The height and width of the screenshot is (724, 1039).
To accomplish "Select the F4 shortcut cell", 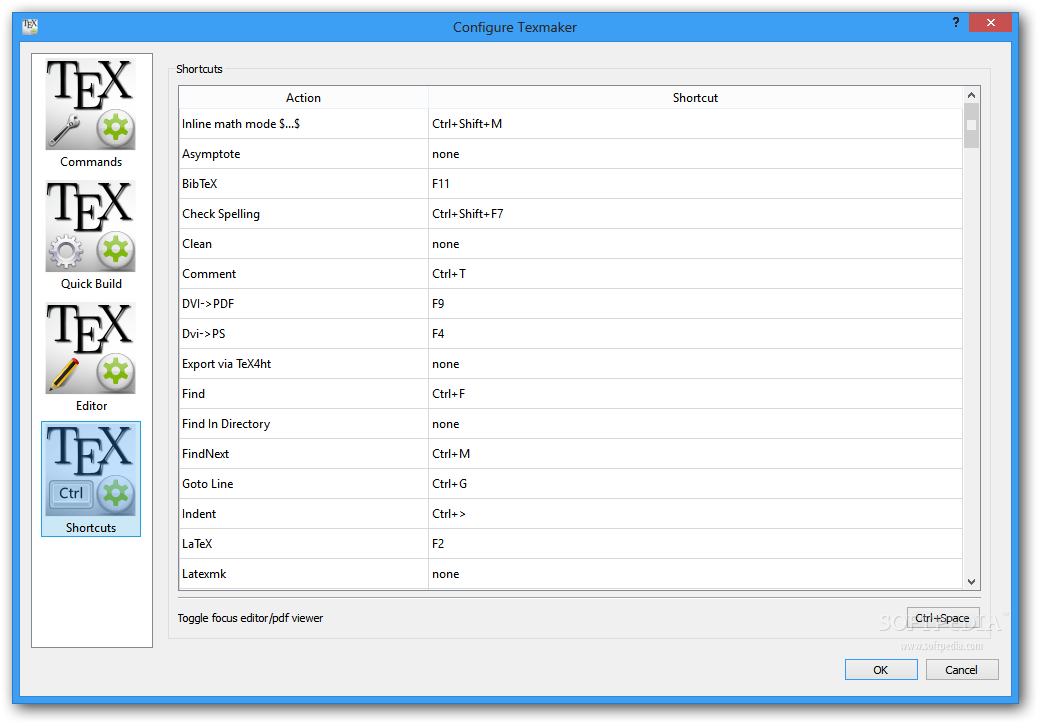I will coord(695,334).
